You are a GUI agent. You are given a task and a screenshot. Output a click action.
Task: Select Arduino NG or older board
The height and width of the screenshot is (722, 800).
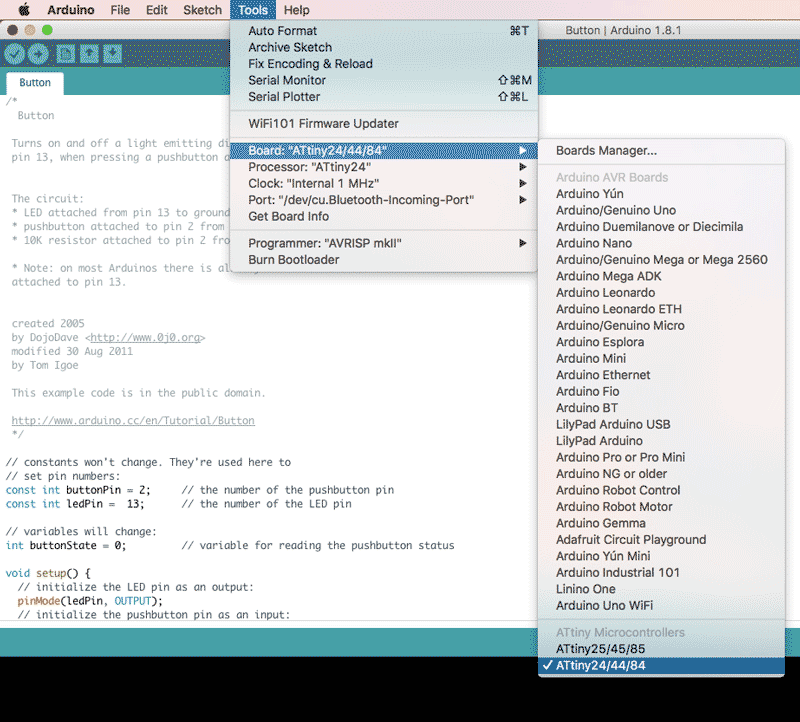[x=661, y=474]
